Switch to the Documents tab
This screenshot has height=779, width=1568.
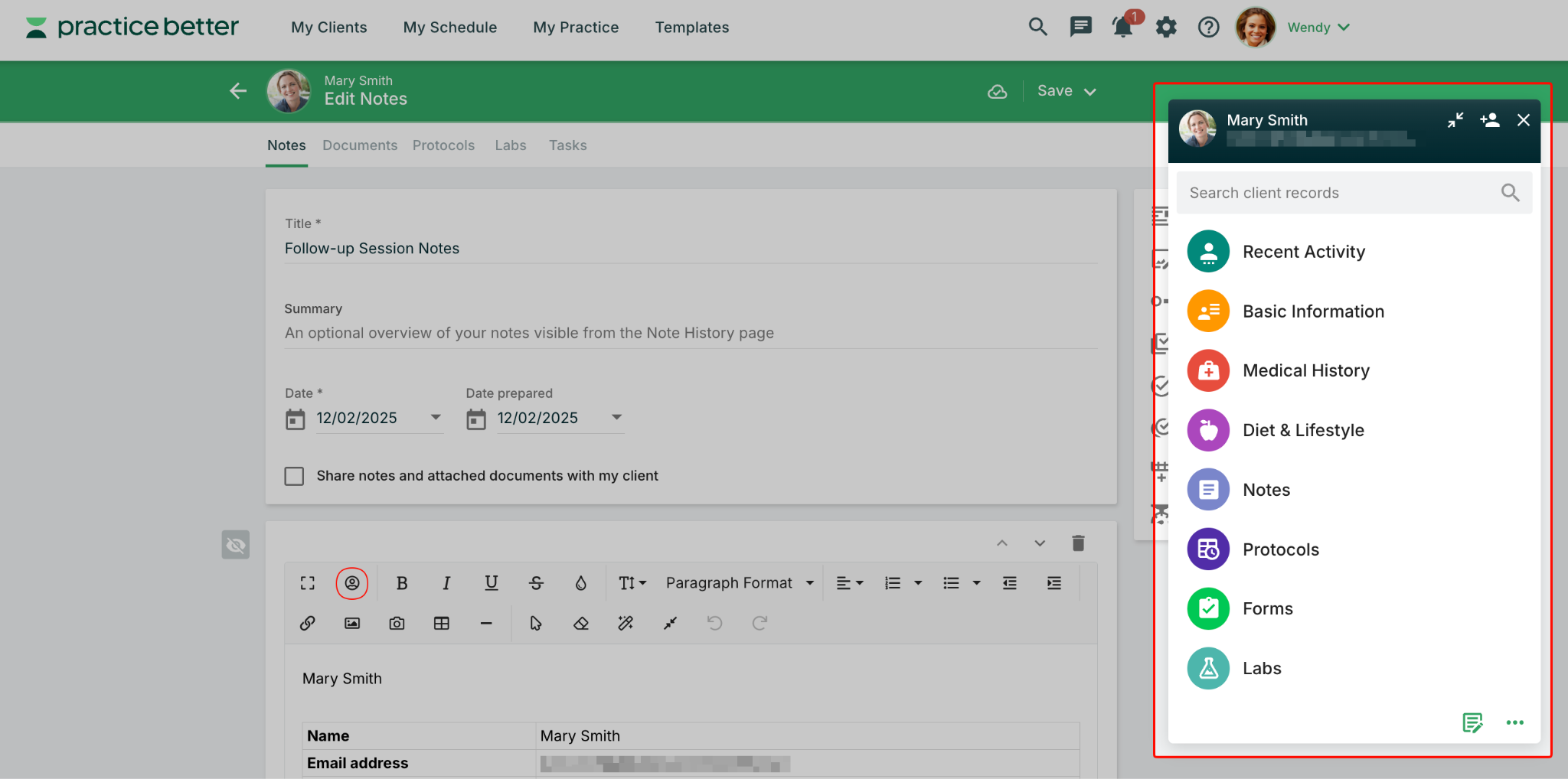(360, 145)
